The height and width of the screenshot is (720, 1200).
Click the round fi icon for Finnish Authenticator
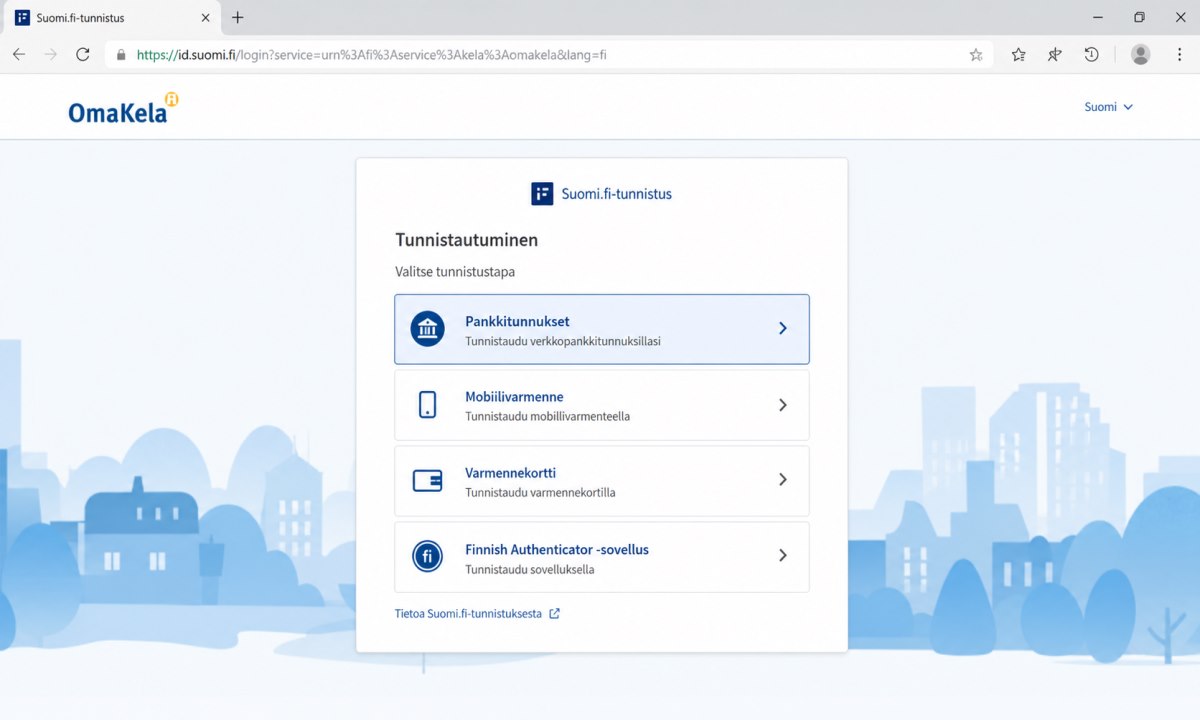[x=428, y=556]
